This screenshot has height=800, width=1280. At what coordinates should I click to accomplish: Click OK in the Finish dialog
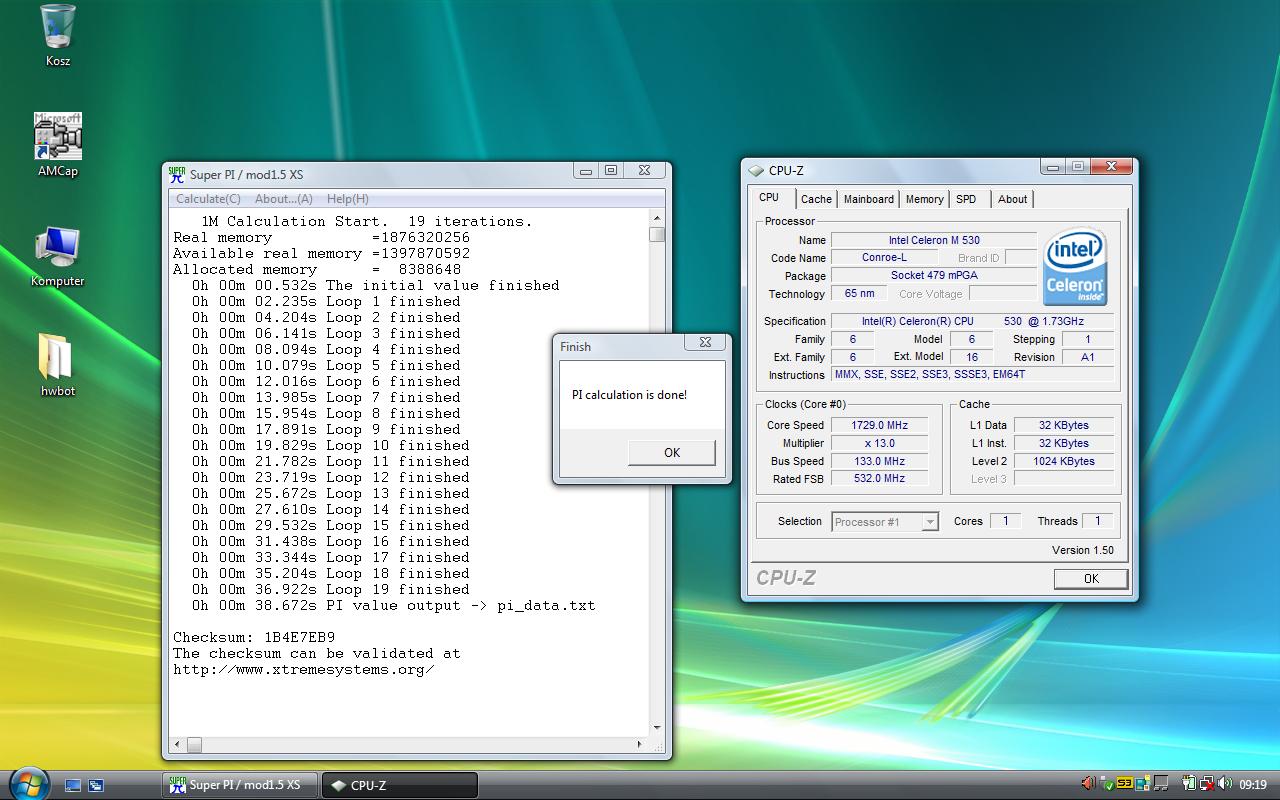(x=672, y=453)
